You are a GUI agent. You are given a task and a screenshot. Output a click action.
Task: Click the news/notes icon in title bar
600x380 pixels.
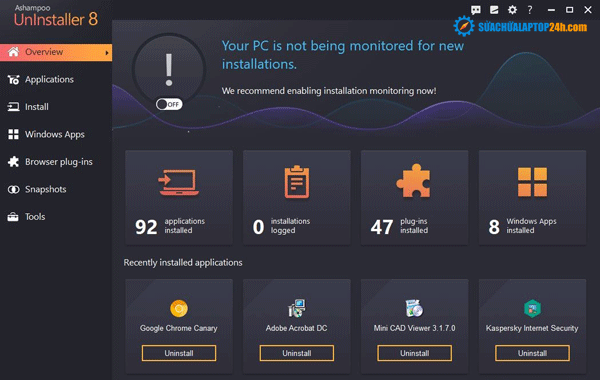(x=494, y=10)
